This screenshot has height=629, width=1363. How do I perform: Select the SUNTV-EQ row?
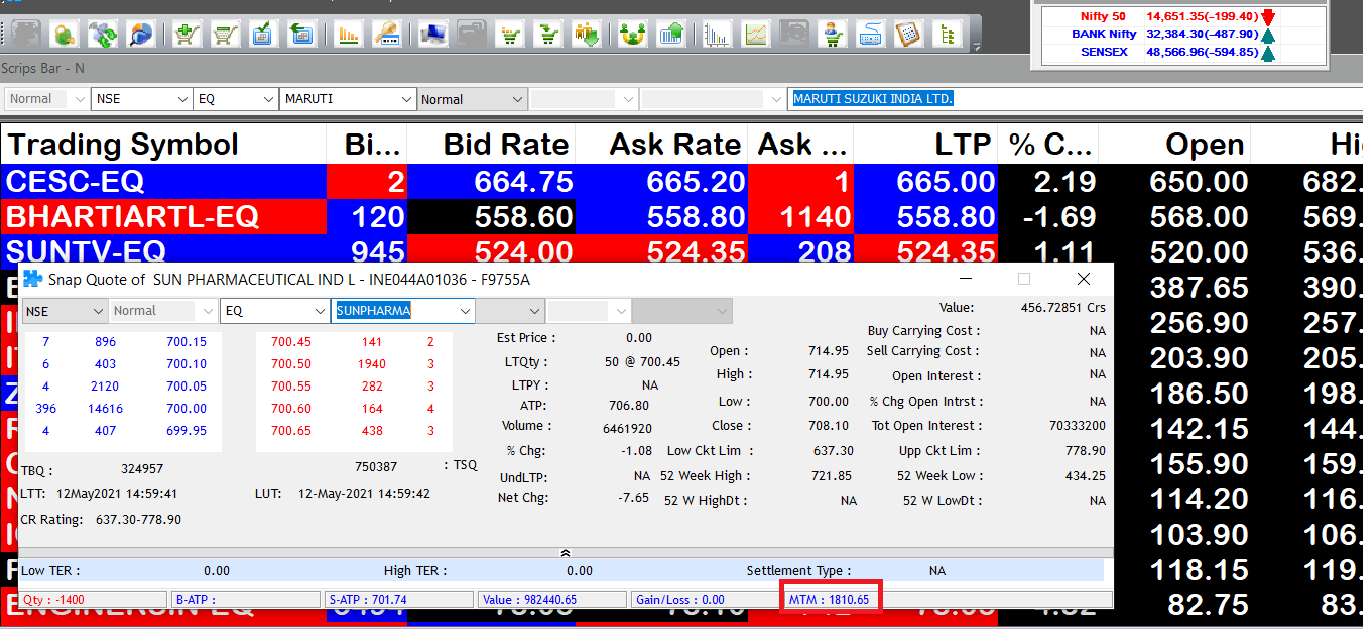681,249
